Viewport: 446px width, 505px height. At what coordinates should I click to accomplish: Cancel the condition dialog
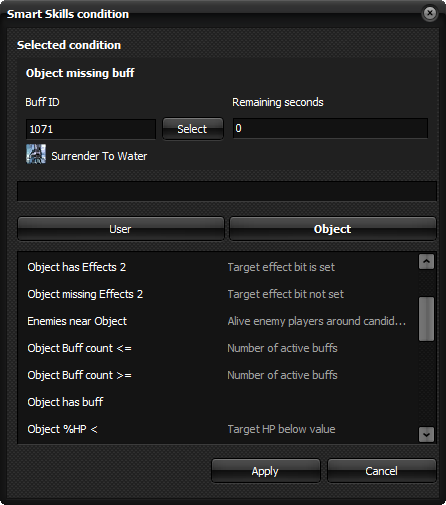click(381, 471)
